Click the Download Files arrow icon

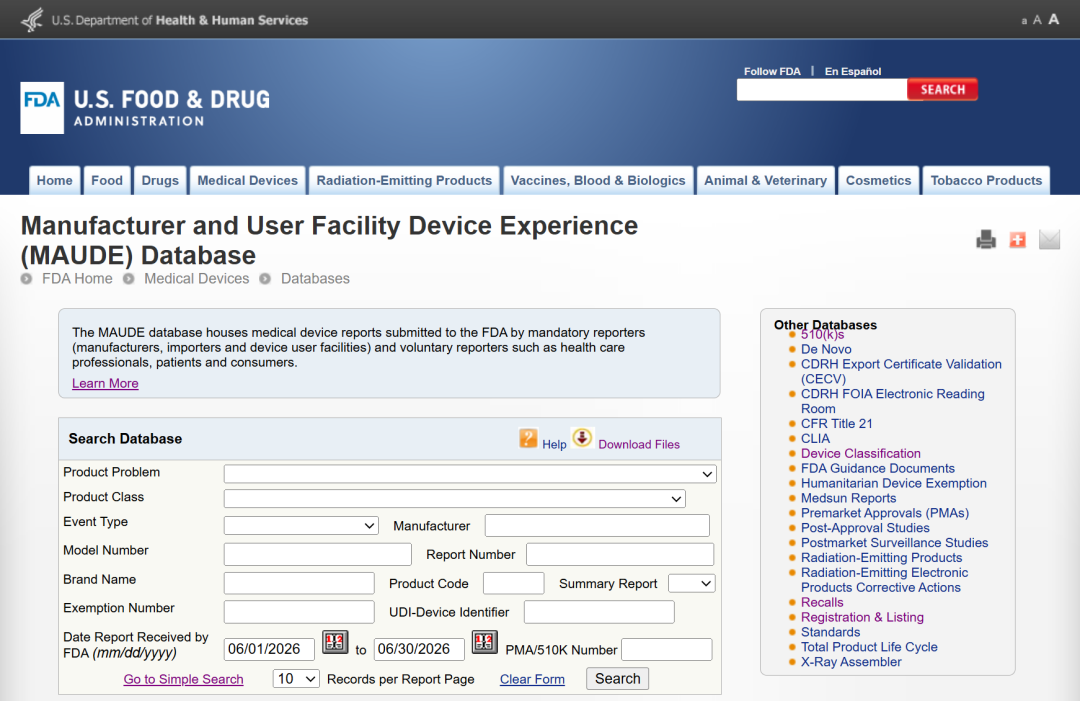pos(582,437)
